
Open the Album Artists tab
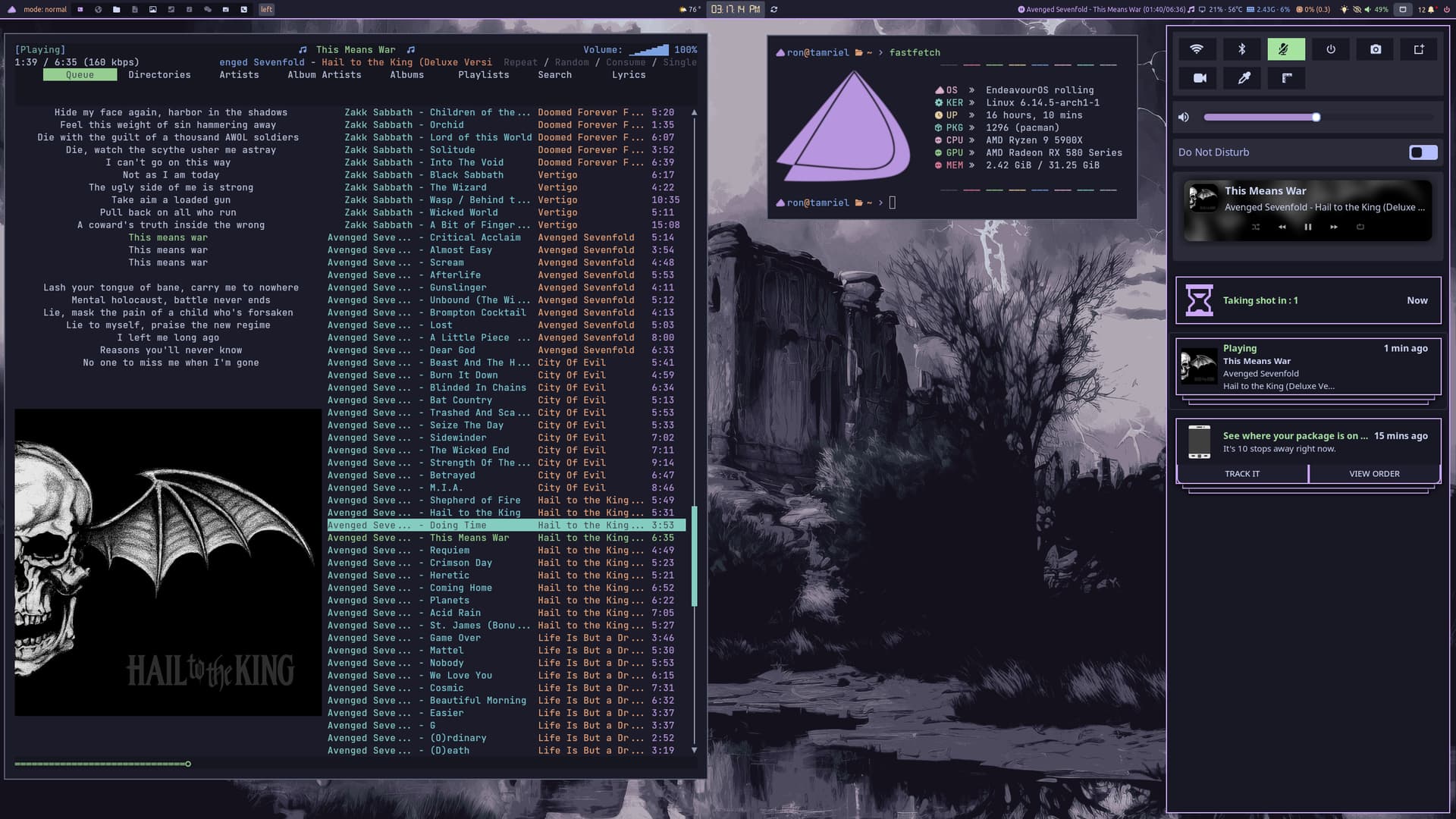(x=324, y=74)
